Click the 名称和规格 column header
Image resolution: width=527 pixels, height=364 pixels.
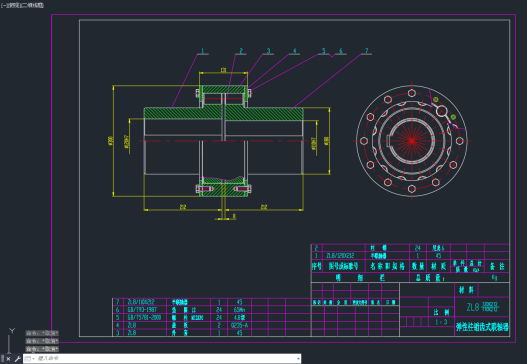tap(388, 267)
